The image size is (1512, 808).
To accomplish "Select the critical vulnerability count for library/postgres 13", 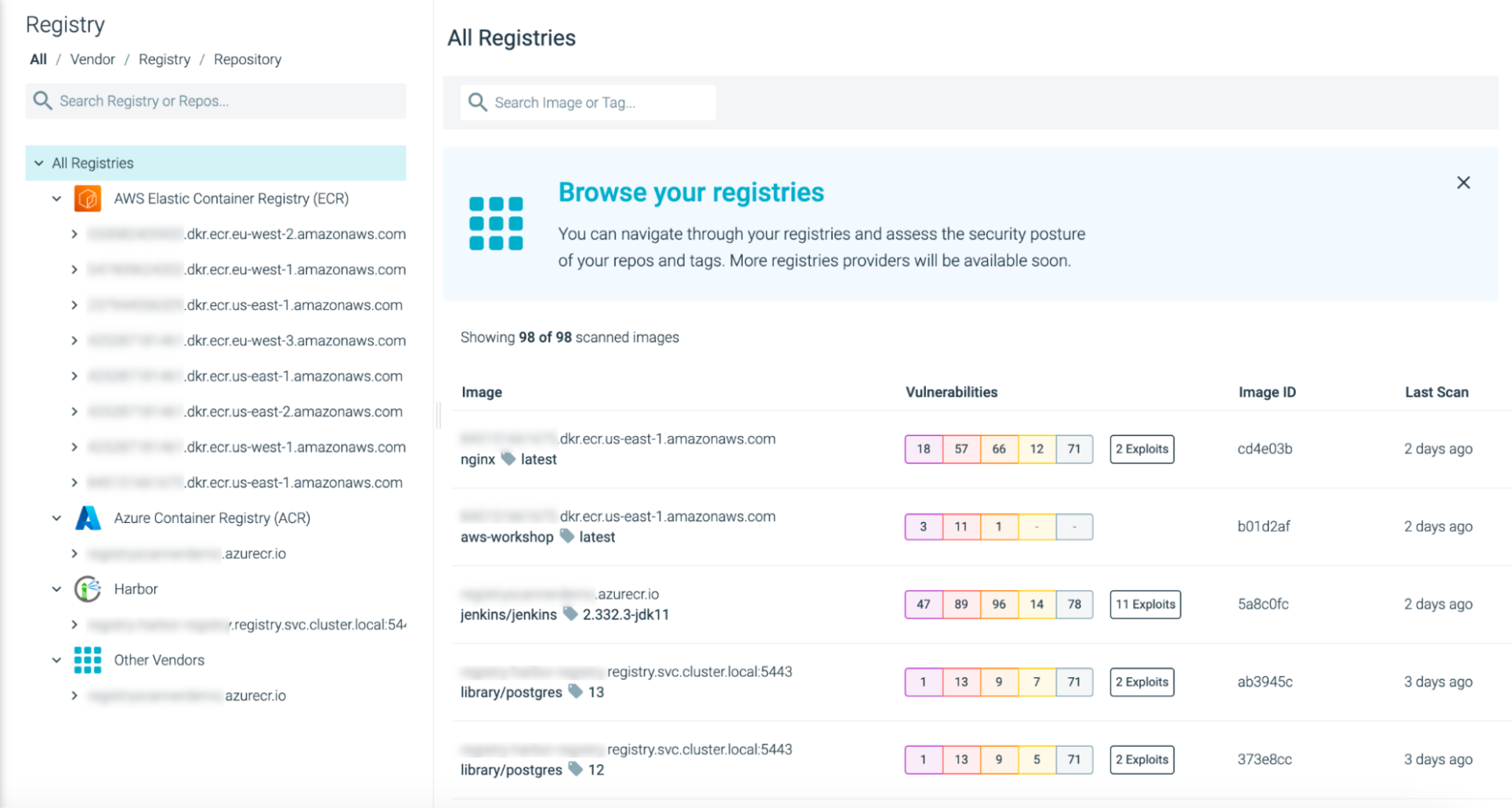I will (x=923, y=681).
